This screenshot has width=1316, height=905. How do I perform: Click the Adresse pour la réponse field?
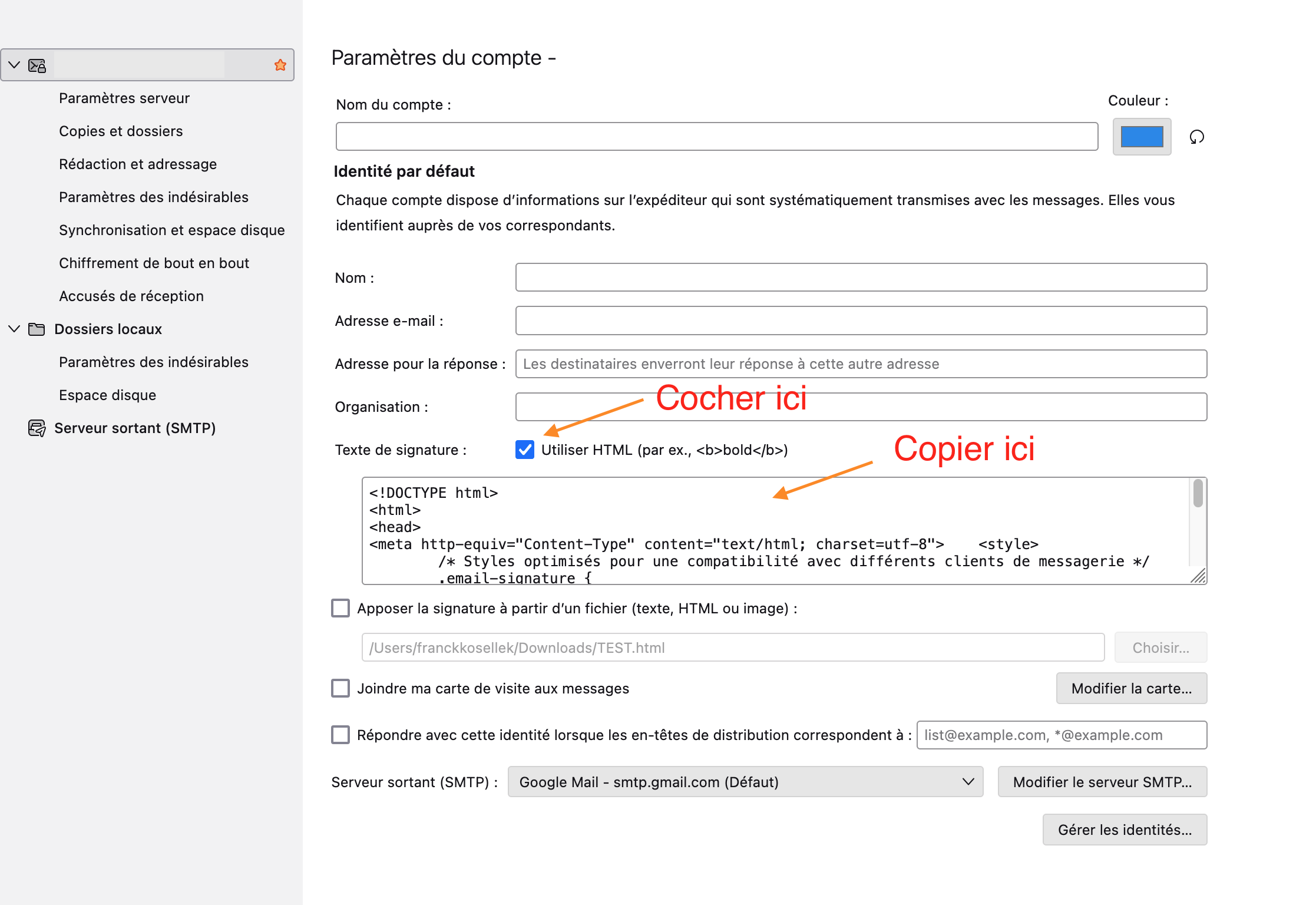(861, 364)
